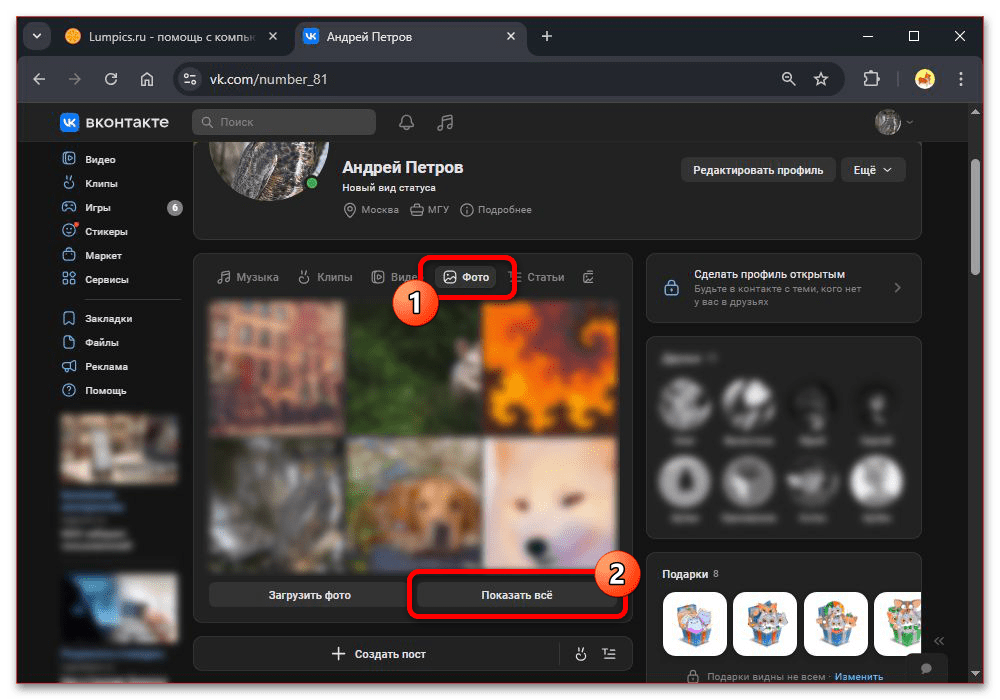Click the browser extensions puzzle icon
This screenshot has width=1000, height=700.
pos(871,79)
